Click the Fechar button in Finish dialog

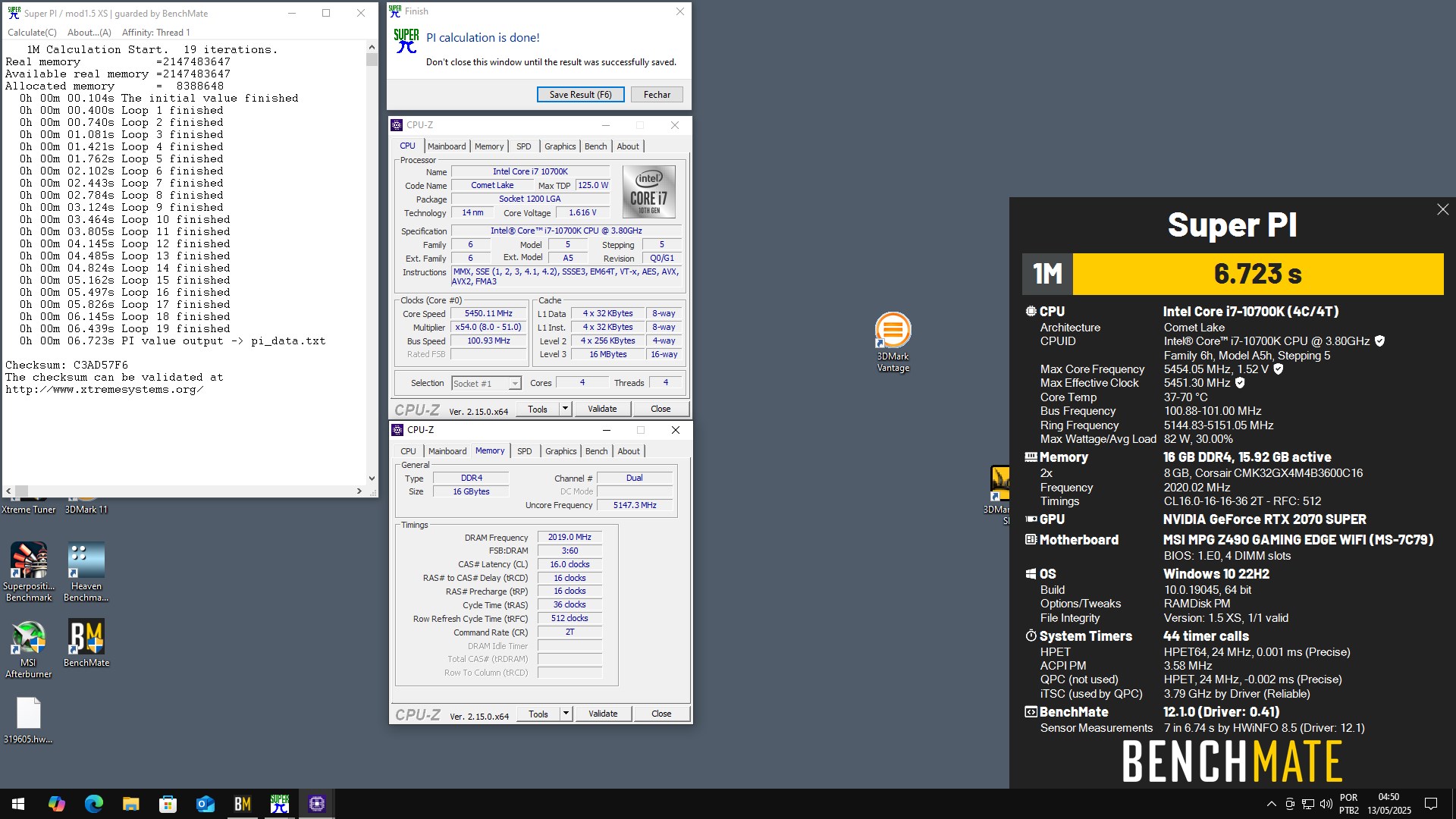(657, 95)
